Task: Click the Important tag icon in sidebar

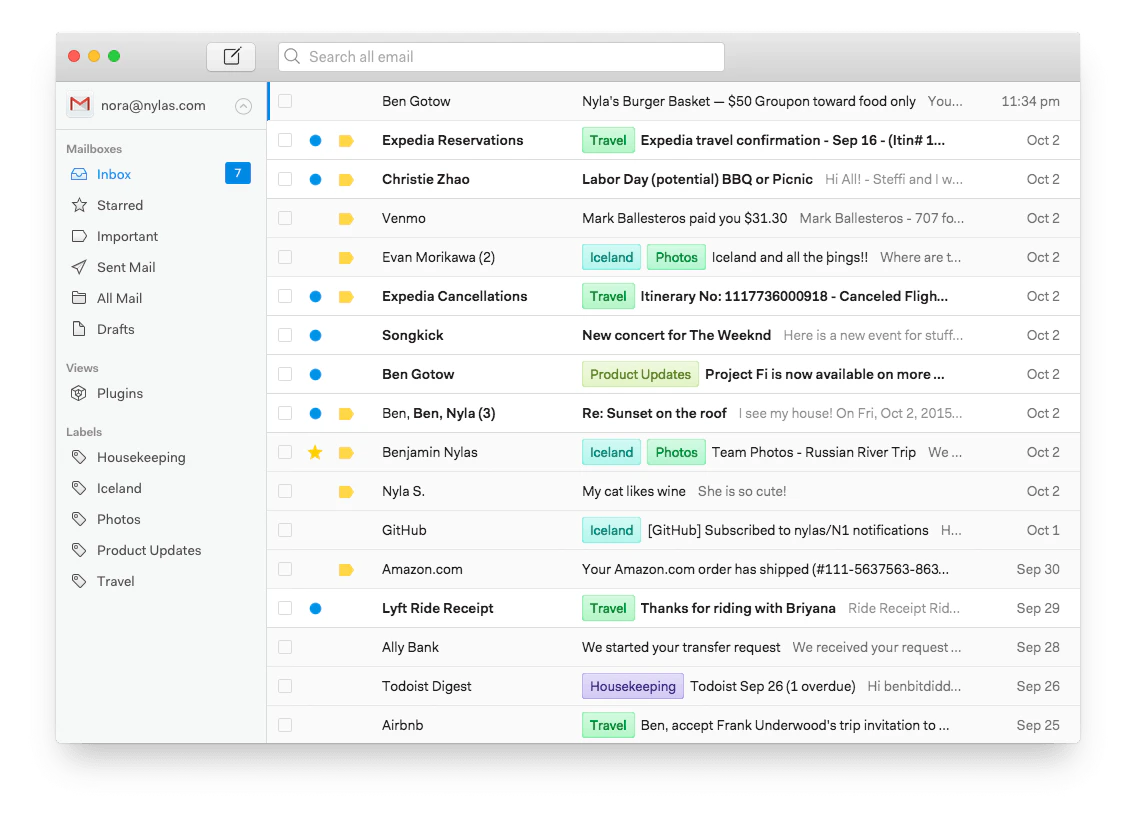Action: pos(79,236)
